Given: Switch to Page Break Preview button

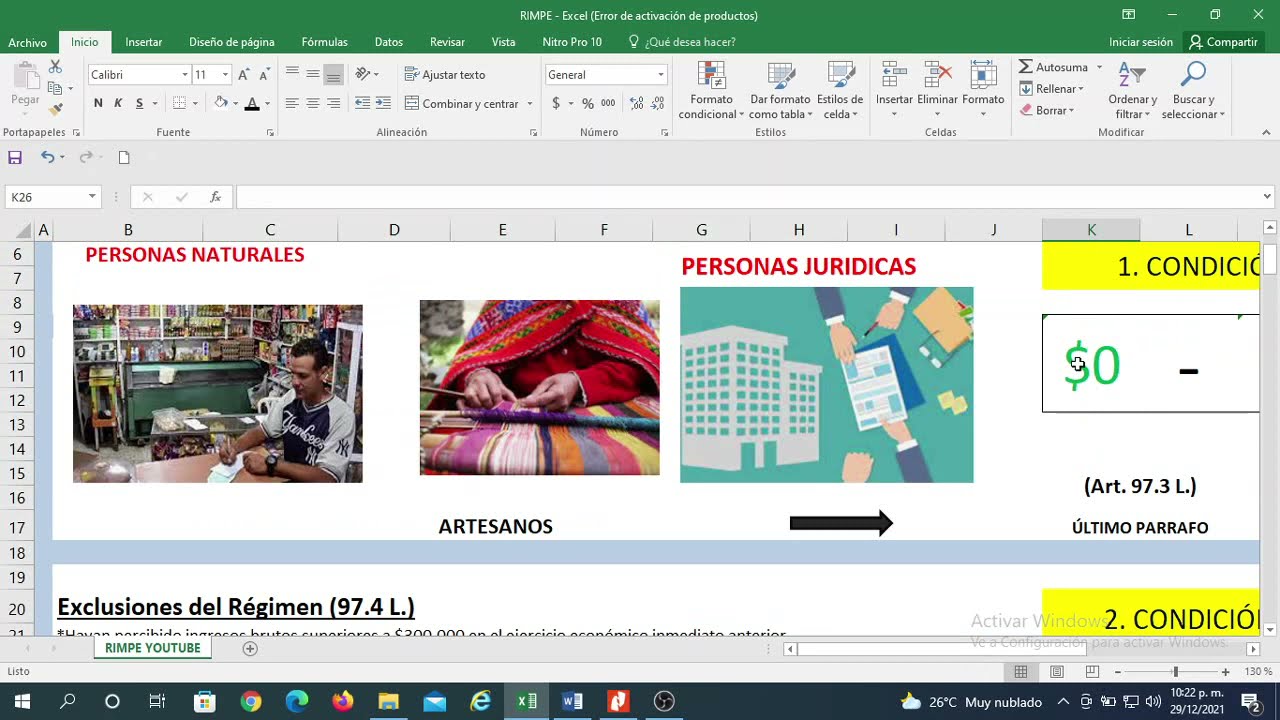Looking at the screenshot, I should [x=1092, y=671].
